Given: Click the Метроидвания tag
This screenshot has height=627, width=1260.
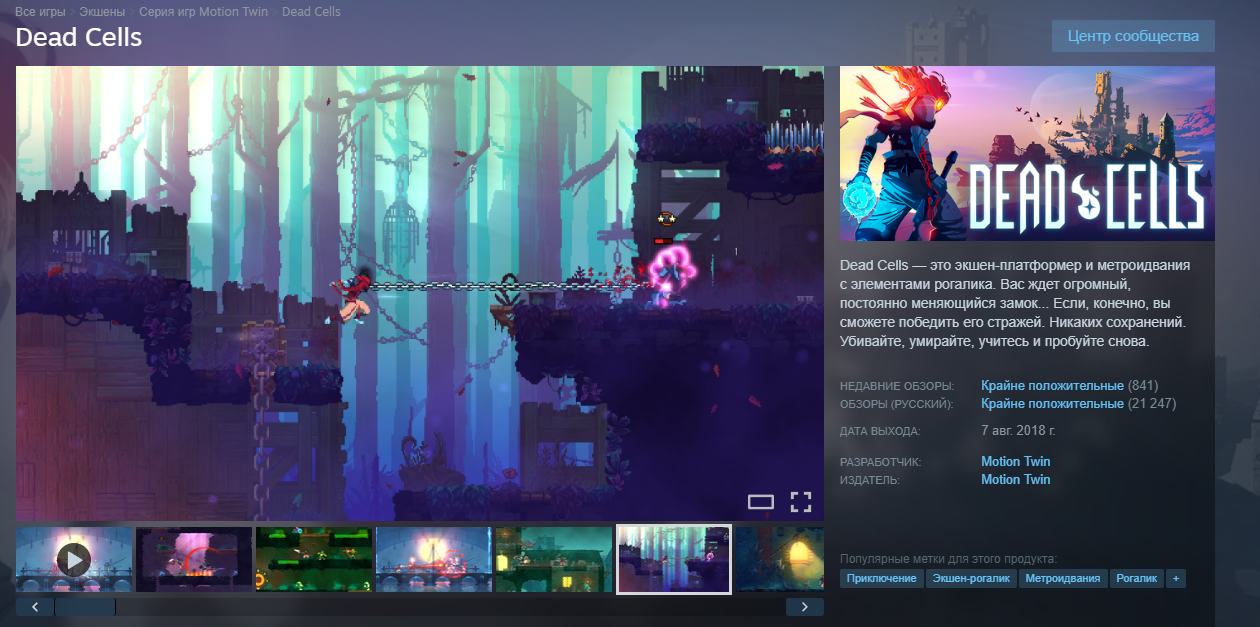Looking at the screenshot, I should coord(1063,579).
